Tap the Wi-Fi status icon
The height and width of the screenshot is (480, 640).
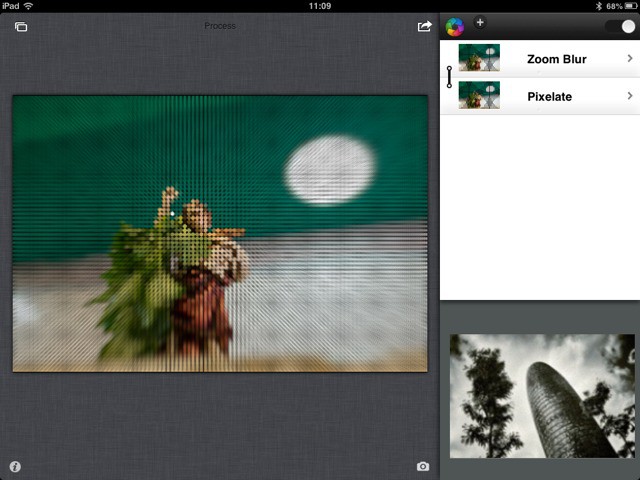pos(28,6)
